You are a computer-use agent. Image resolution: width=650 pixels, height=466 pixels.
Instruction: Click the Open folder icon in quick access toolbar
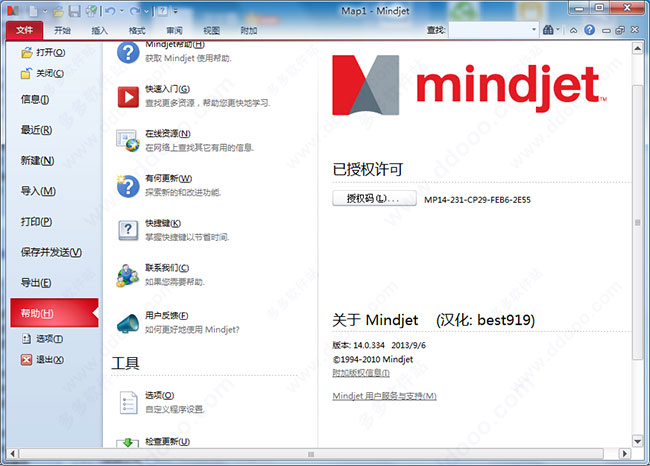pos(58,11)
